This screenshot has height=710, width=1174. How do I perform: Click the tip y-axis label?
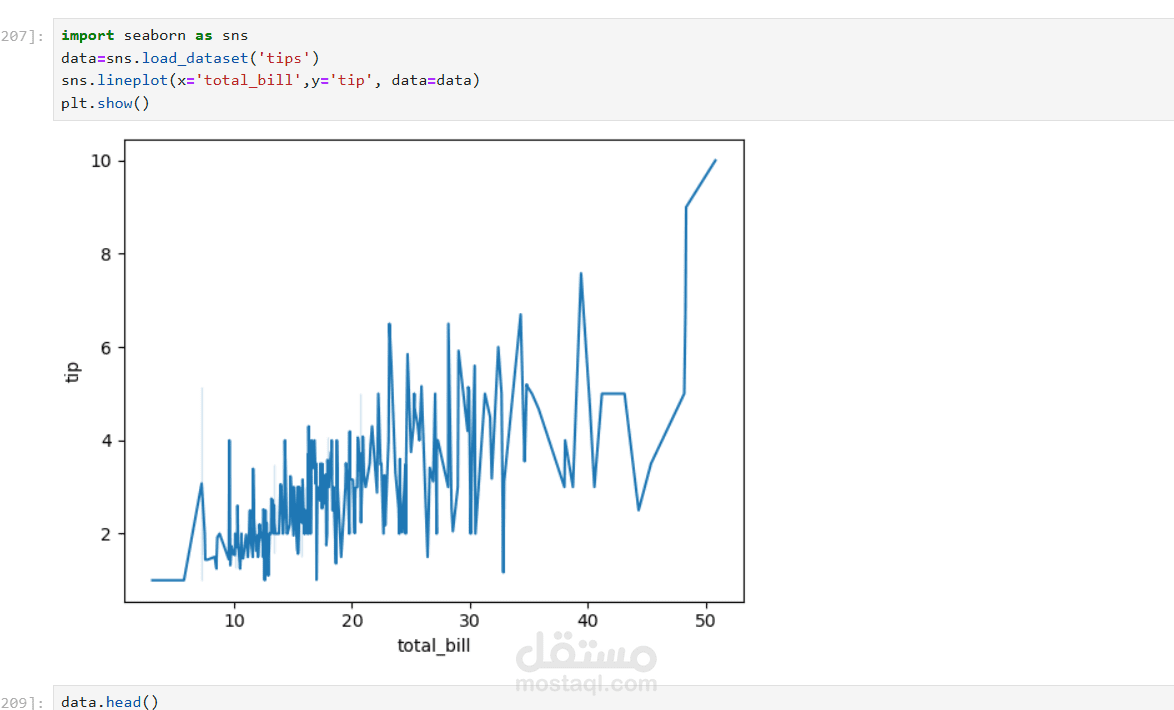click(x=72, y=372)
